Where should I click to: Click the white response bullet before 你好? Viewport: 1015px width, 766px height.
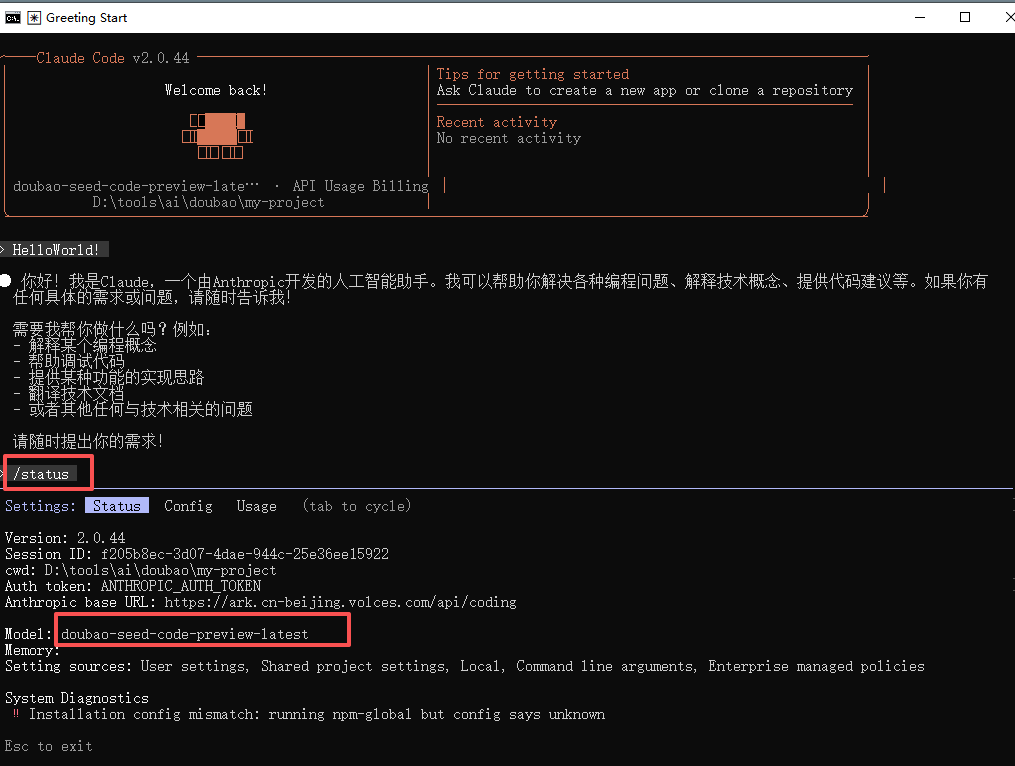click(x=6, y=280)
